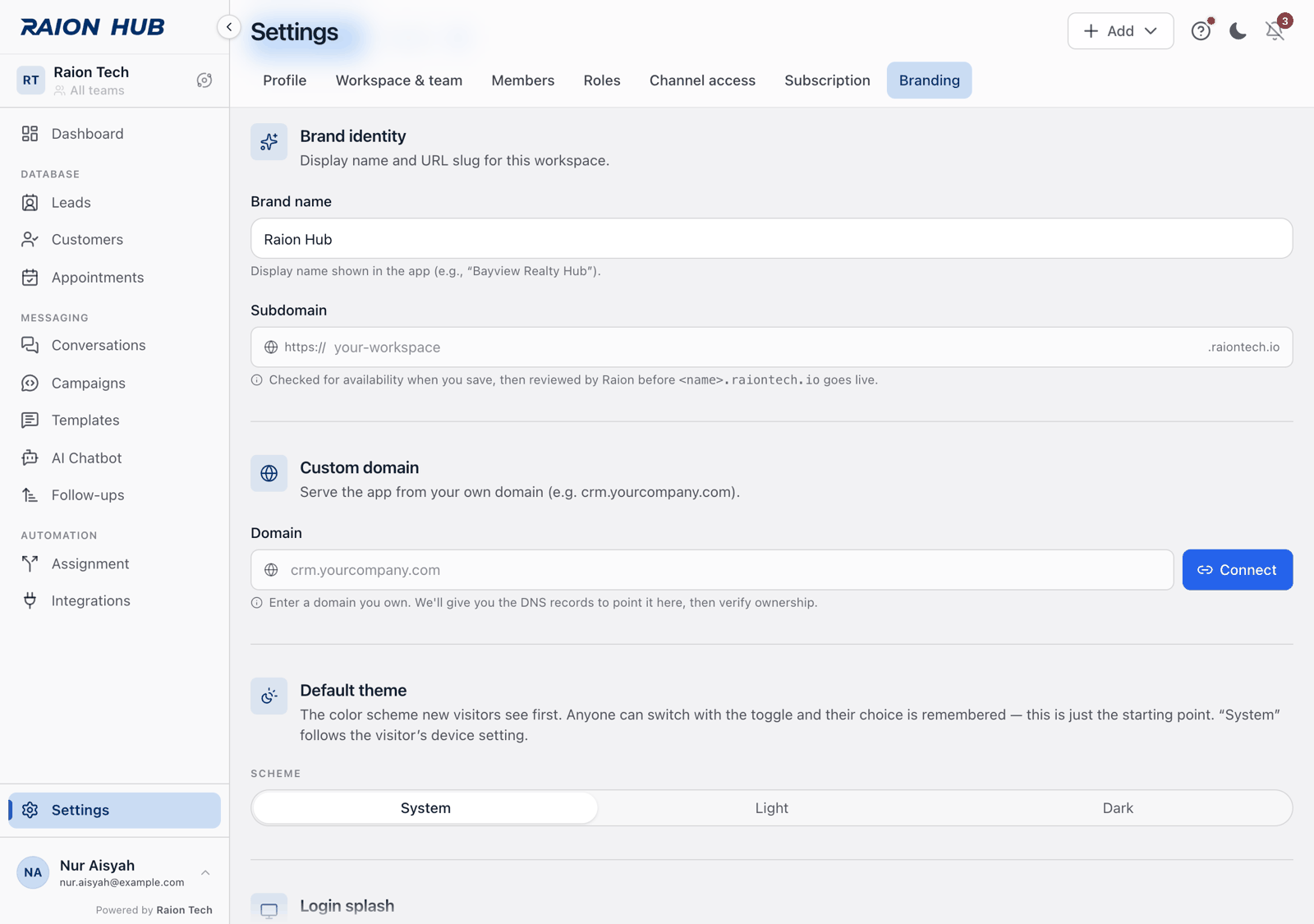Open Templates in sidebar
This screenshot has width=1314, height=924.
click(x=114, y=421)
